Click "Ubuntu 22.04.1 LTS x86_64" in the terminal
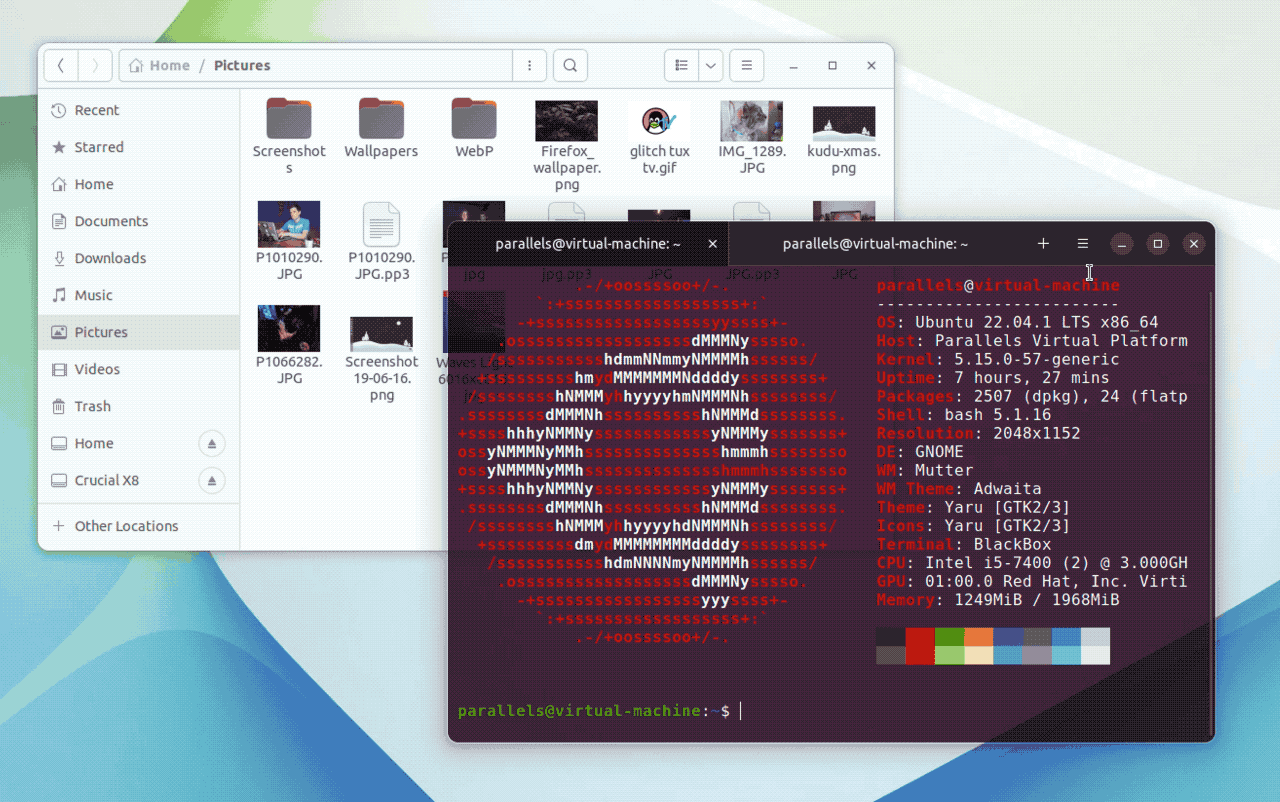 [1036, 322]
